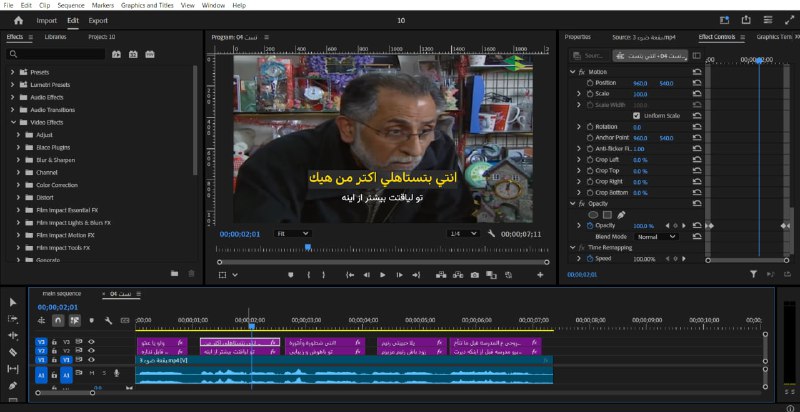This screenshot has height=412, width=800.
Task: Open the Fit zoom level dropdown
Action: tap(292, 234)
